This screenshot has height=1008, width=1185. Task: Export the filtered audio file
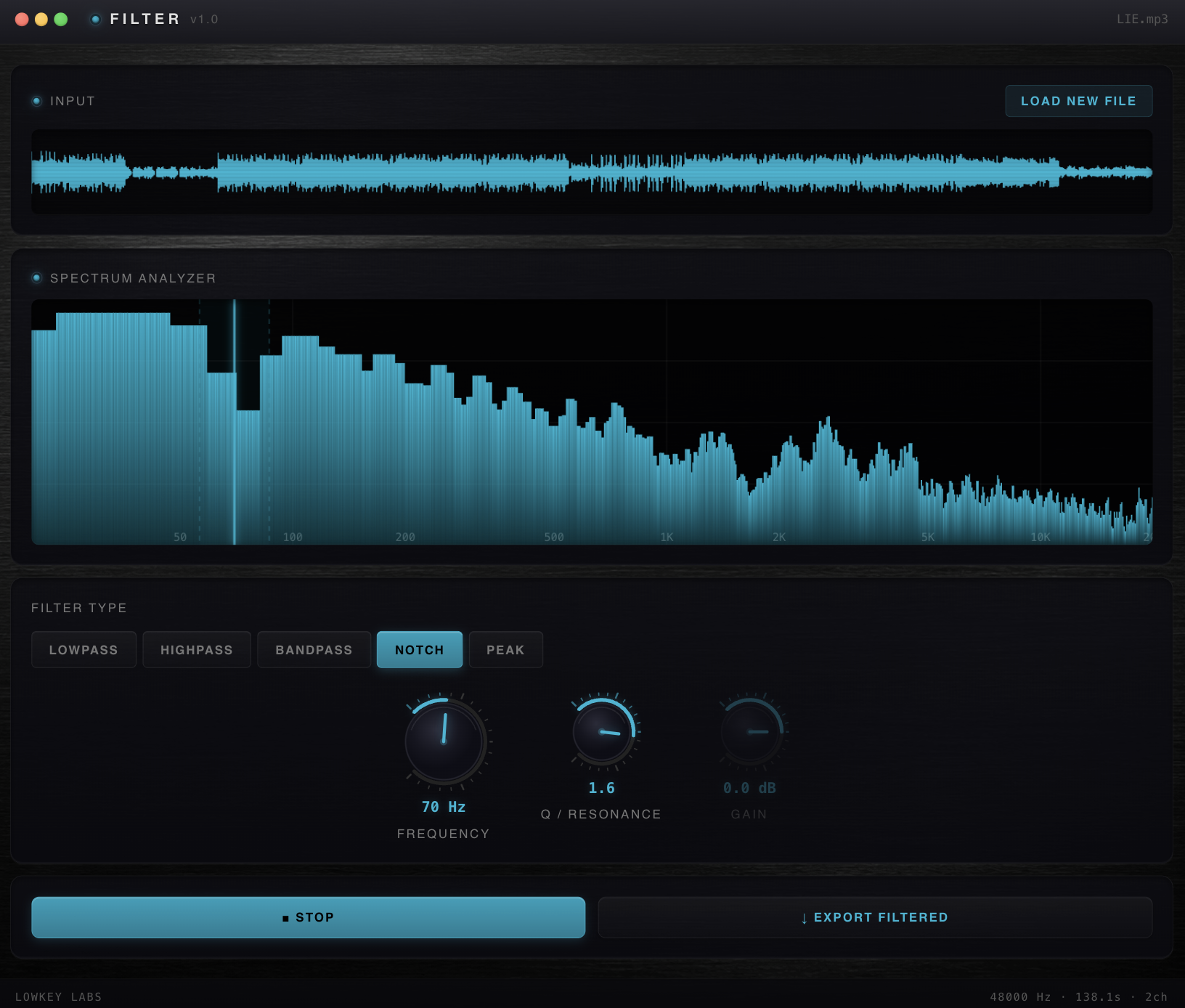point(874,917)
